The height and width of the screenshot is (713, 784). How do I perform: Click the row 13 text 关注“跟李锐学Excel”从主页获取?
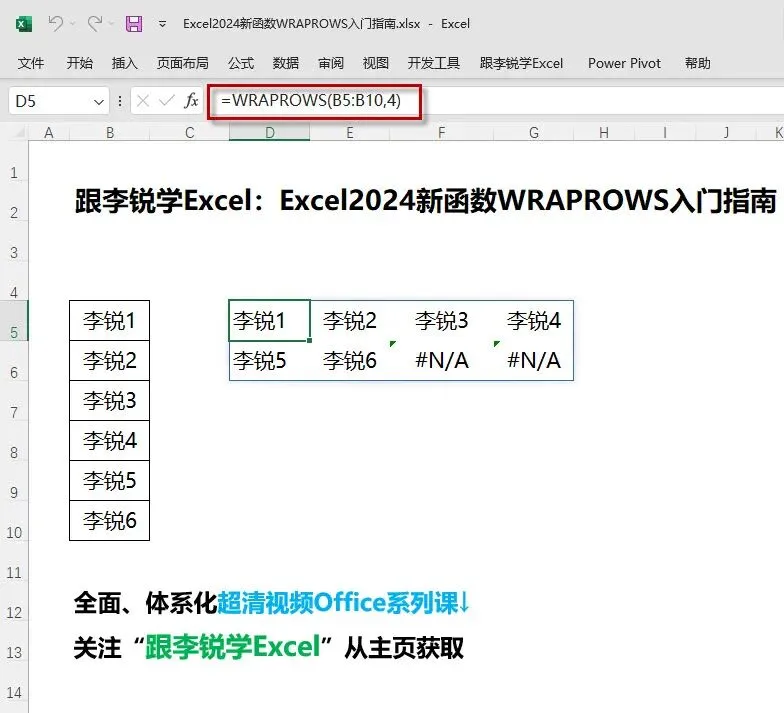click(268, 647)
